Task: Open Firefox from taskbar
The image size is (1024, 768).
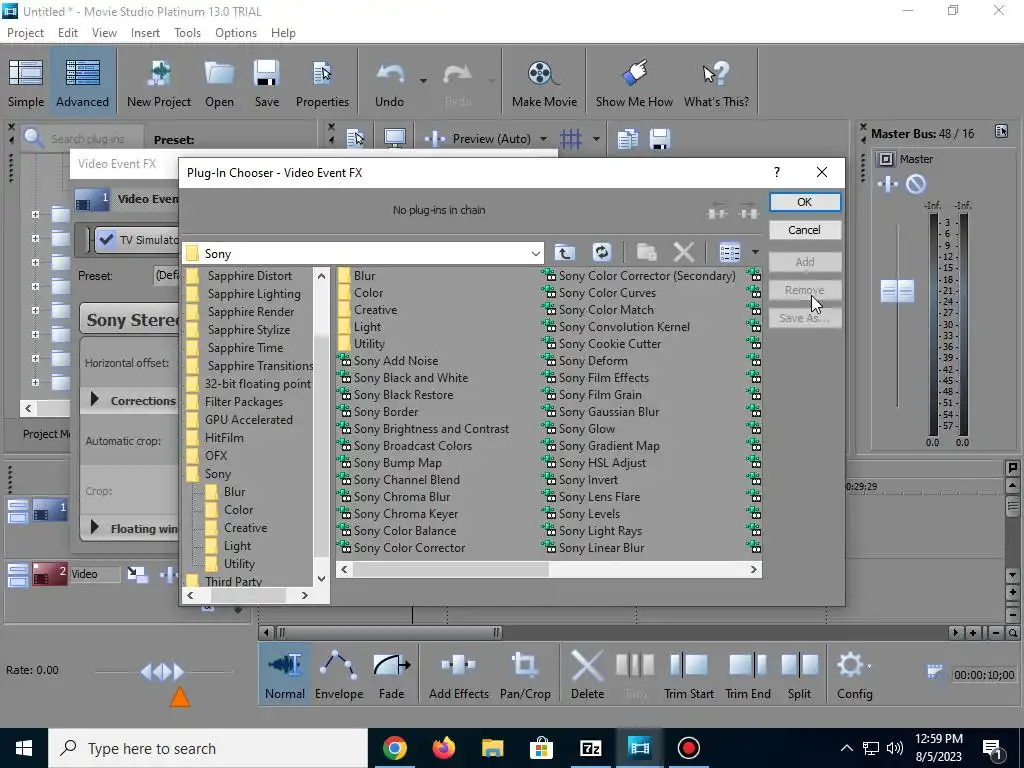Action: coord(443,748)
